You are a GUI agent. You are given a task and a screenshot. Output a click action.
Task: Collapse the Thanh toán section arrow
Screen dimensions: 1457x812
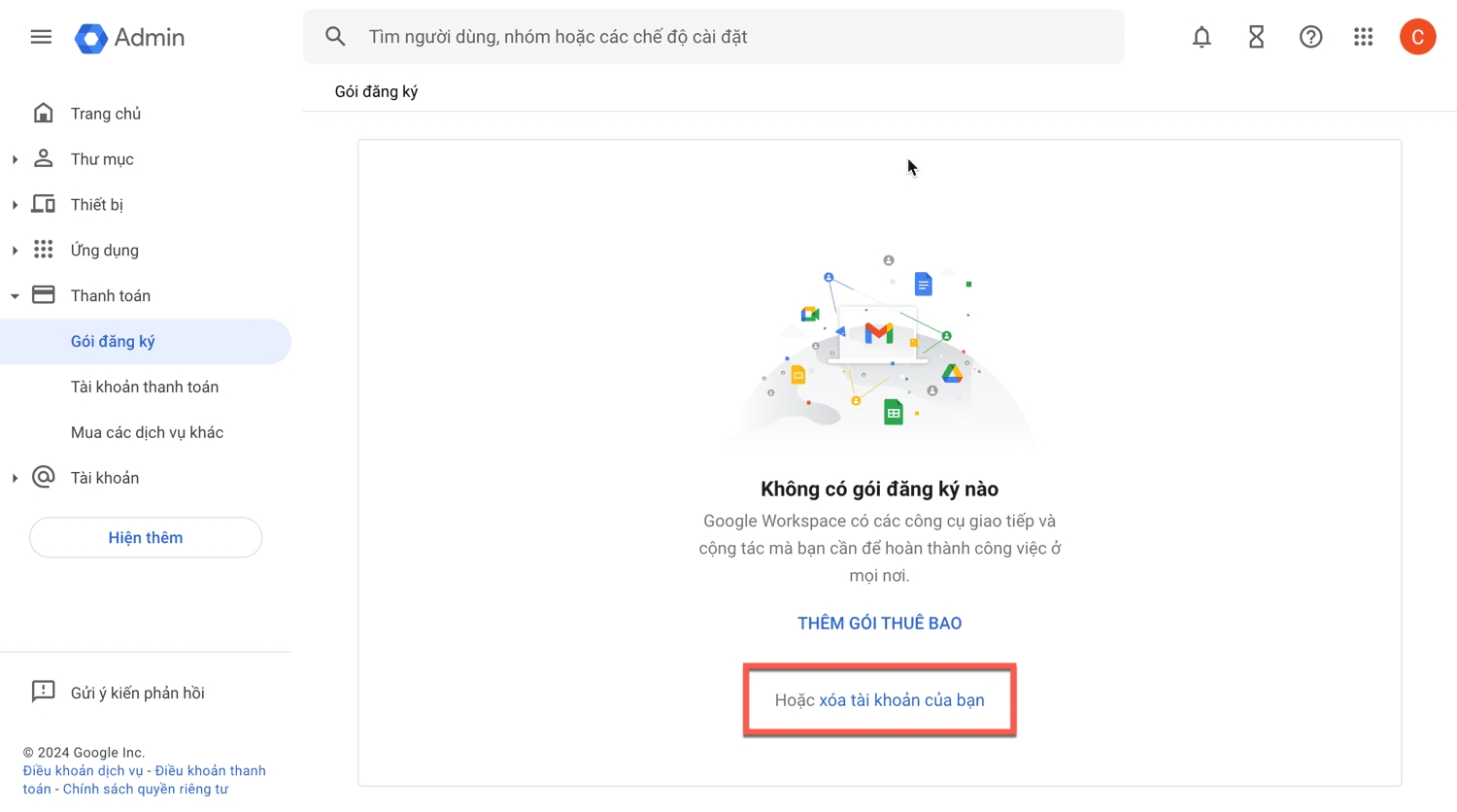15,296
